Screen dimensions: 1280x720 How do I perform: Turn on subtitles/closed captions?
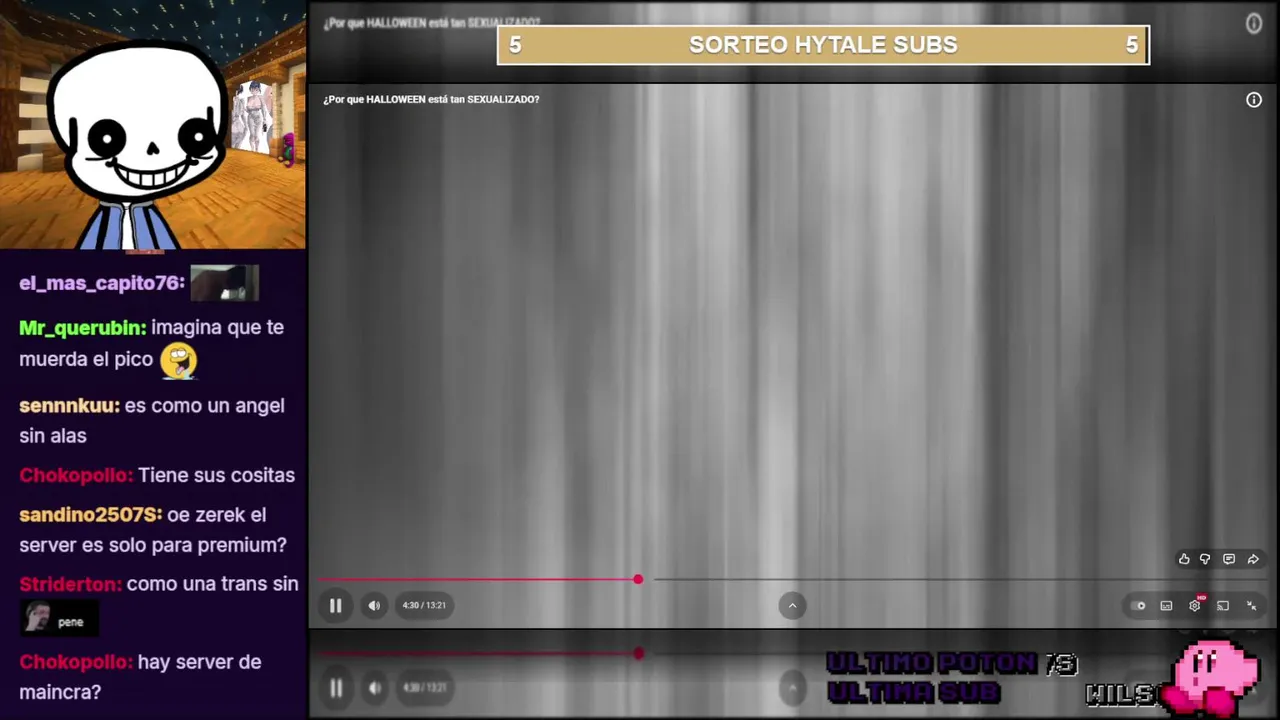pyautogui.click(x=1166, y=605)
